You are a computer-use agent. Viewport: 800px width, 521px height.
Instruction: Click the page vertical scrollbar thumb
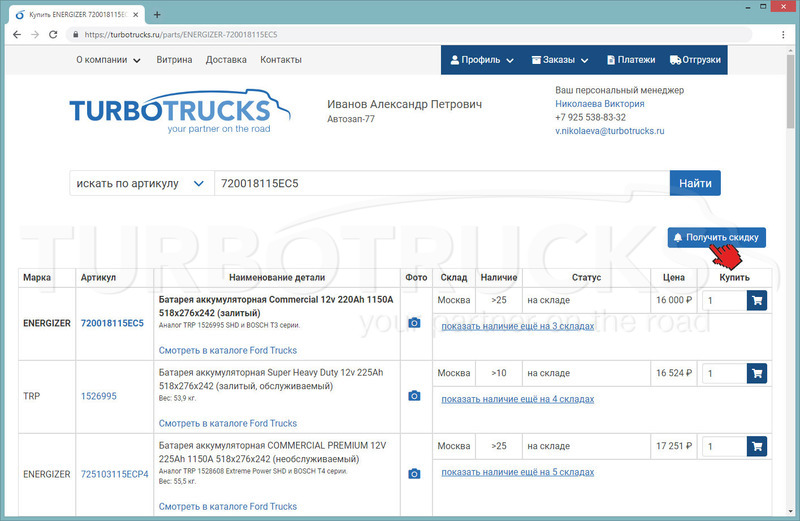(790, 90)
